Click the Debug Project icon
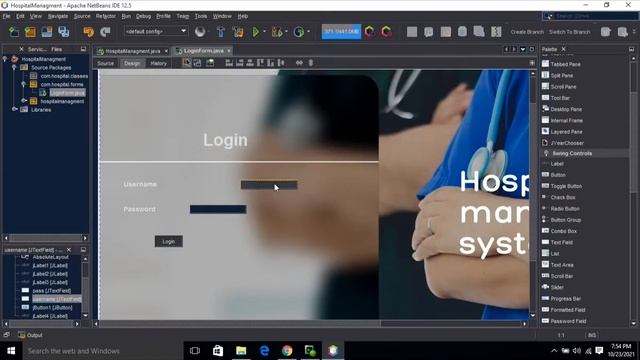The height and width of the screenshot is (360, 640). 277,32
